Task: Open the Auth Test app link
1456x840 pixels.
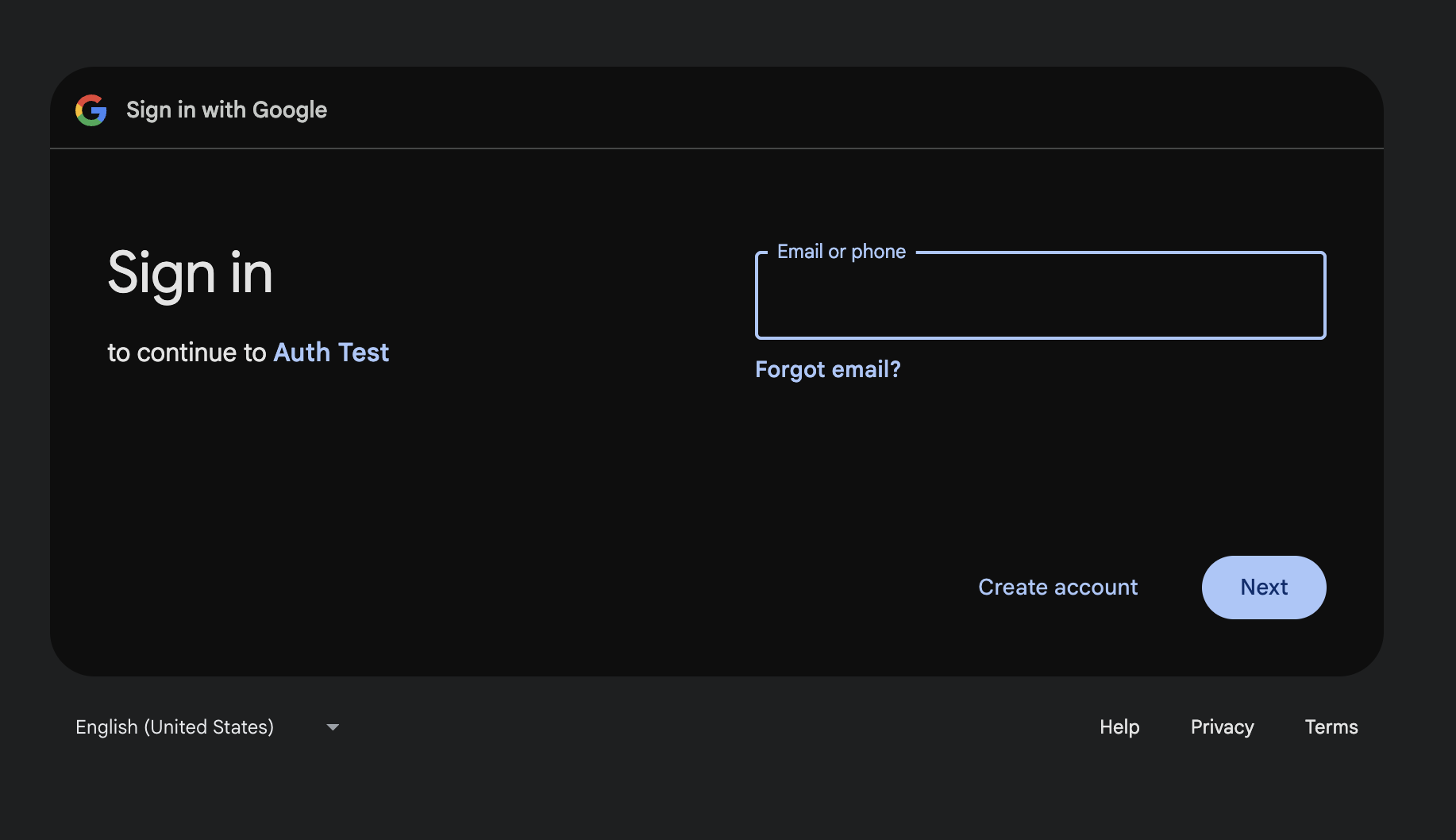Action: pyautogui.click(x=331, y=353)
